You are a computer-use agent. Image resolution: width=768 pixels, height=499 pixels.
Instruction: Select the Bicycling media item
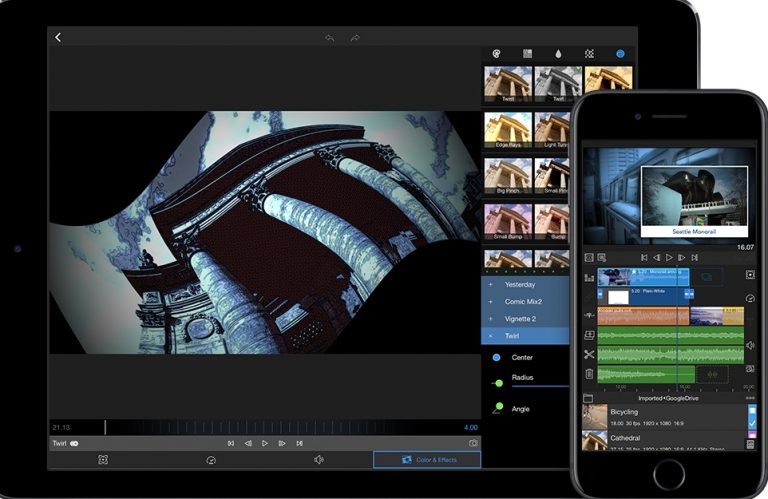point(664,417)
